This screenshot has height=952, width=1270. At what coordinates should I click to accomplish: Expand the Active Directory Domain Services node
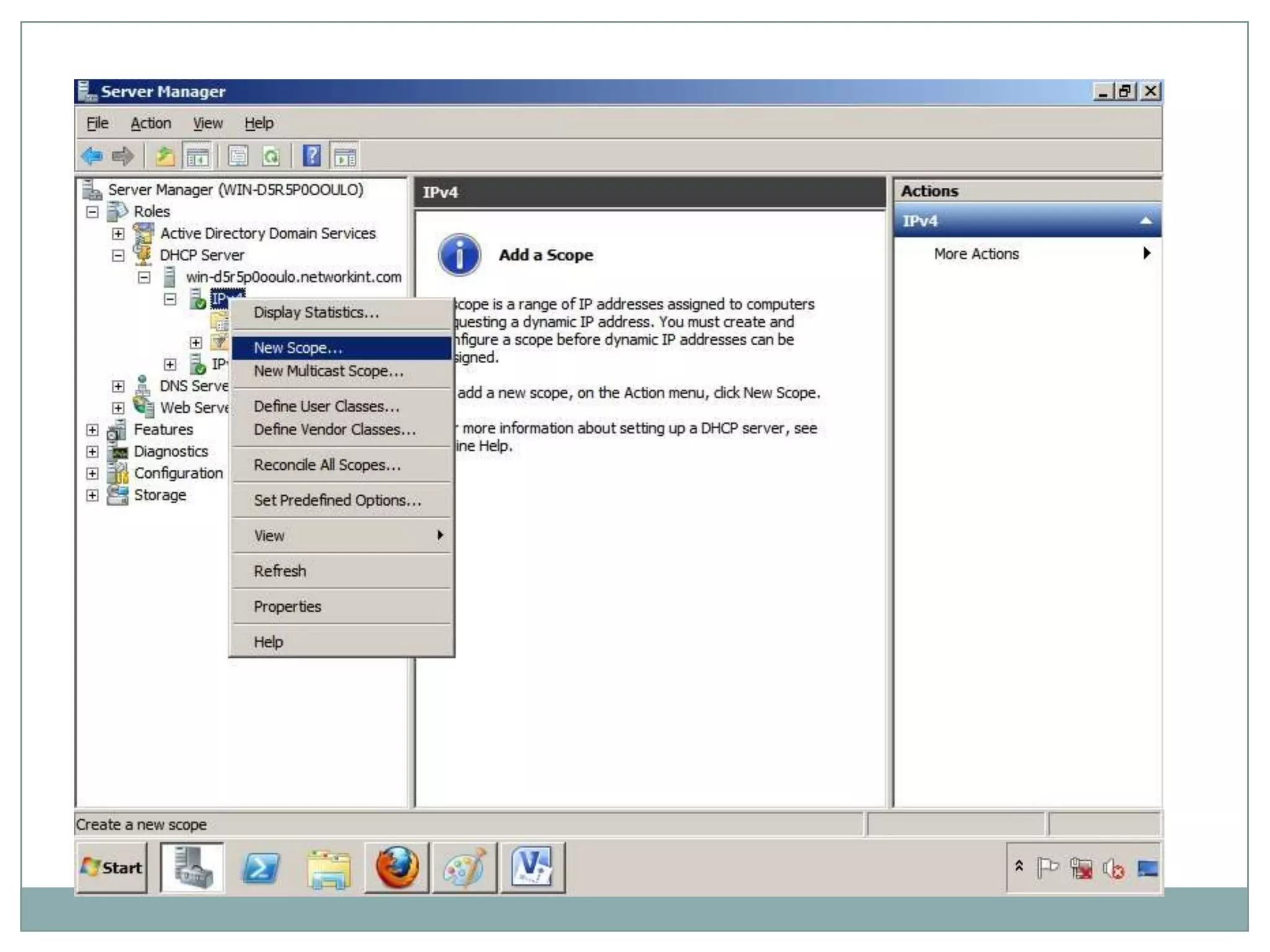click(118, 234)
